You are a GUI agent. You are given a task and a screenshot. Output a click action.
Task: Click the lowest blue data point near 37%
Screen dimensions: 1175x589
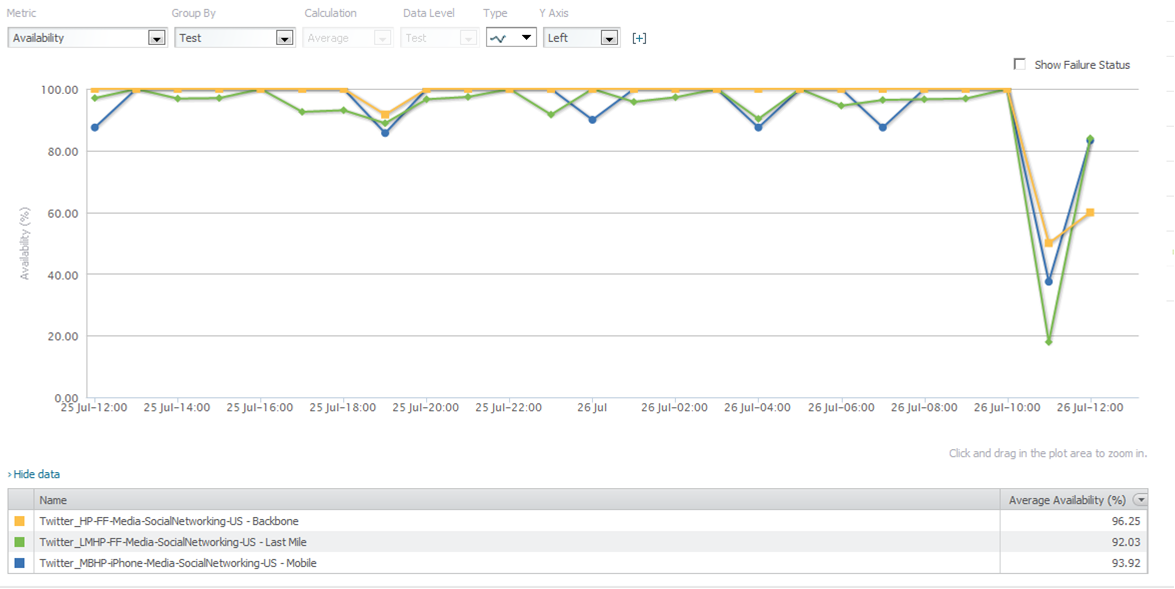coord(1049,281)
